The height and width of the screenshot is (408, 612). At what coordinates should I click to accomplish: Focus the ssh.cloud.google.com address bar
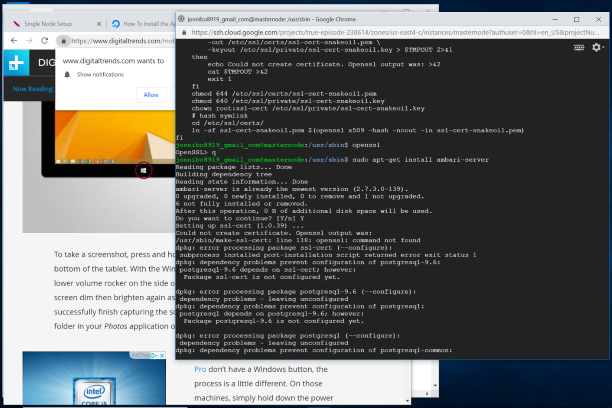395,32
